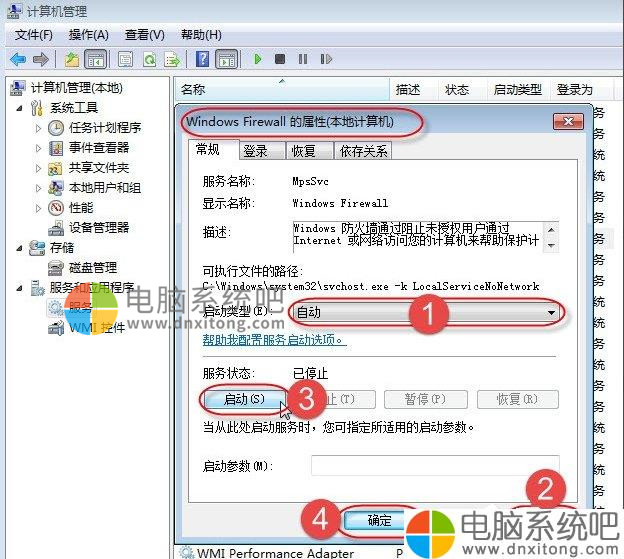Click the Up one level folder icon
The width and height of the screenshot is (624, 559).
pos(72,59)
